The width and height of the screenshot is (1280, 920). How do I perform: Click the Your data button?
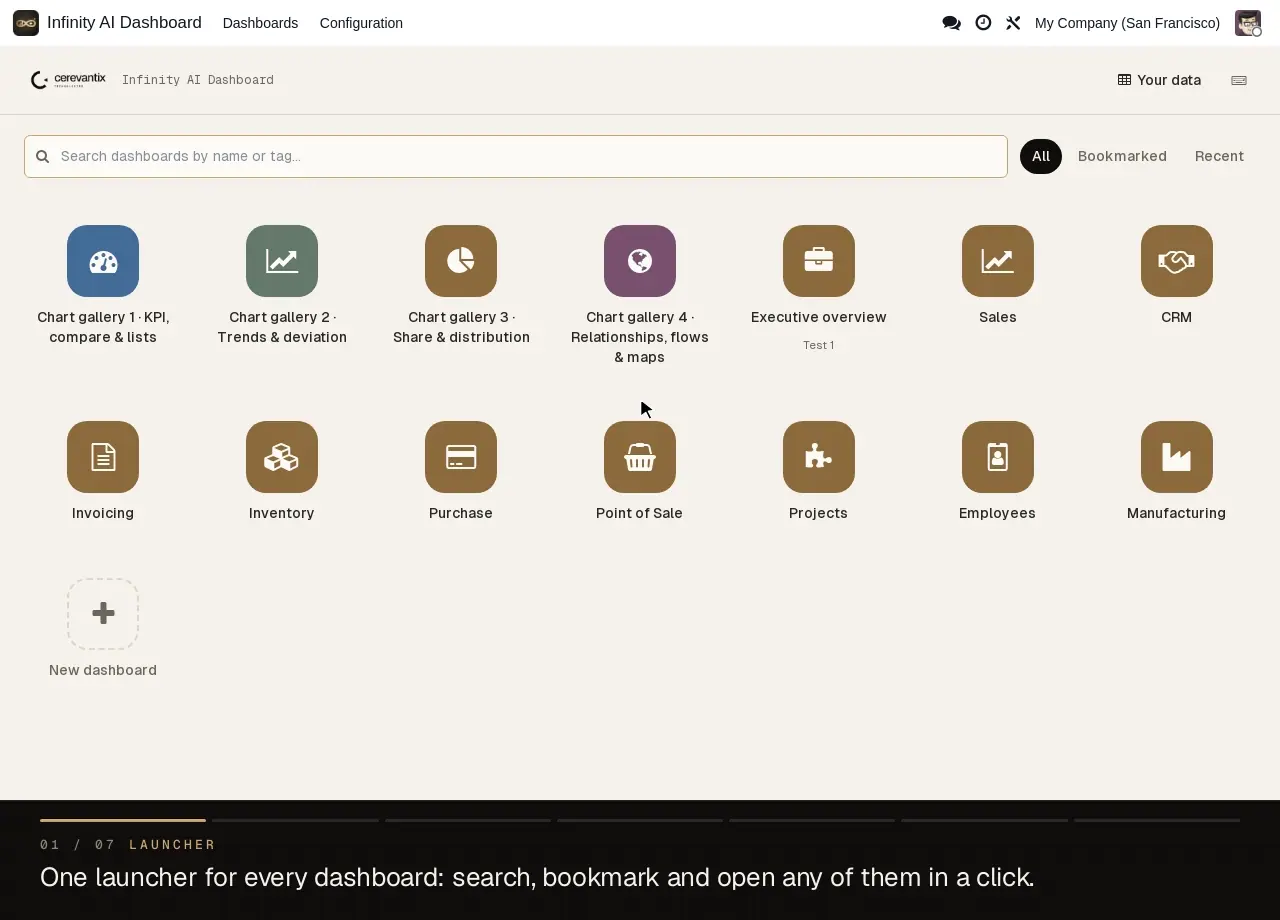pos(1159,80)
